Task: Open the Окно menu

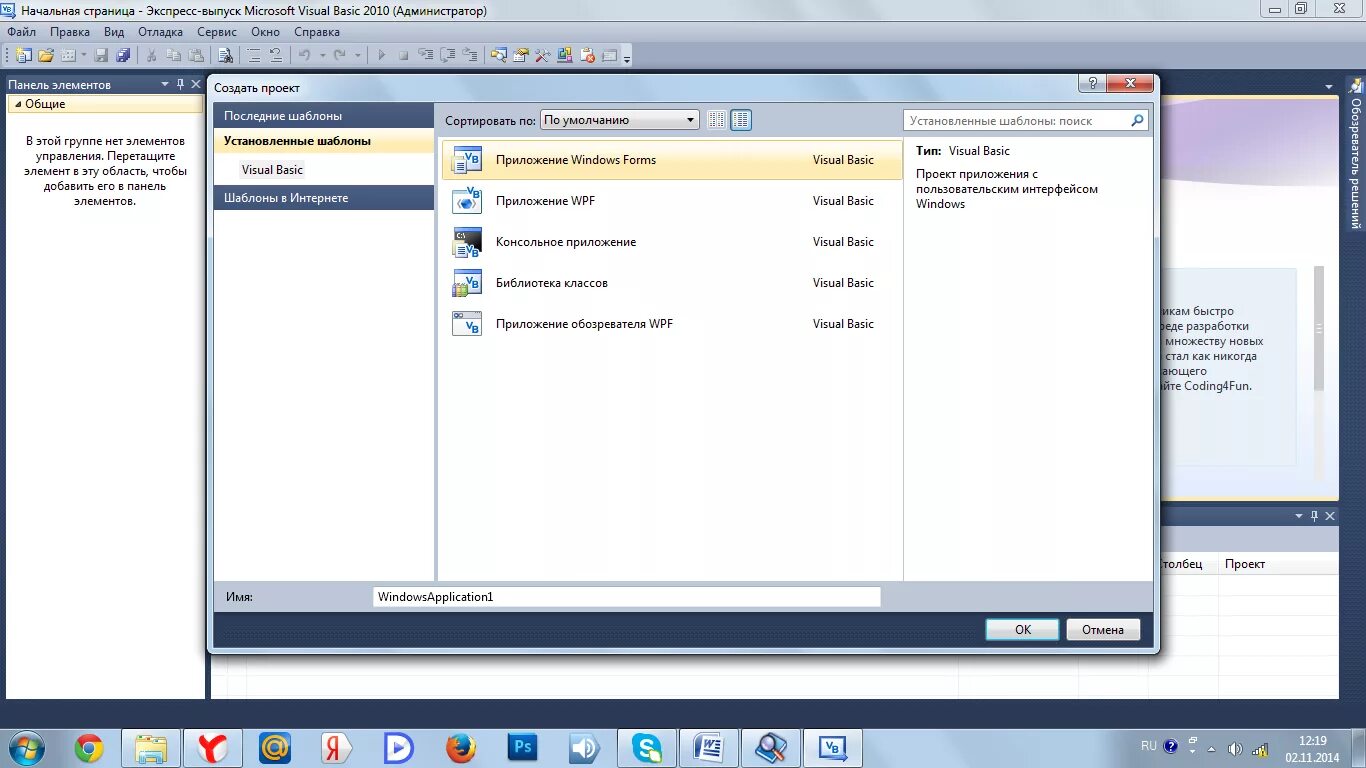Action: [x=265, y=32]
